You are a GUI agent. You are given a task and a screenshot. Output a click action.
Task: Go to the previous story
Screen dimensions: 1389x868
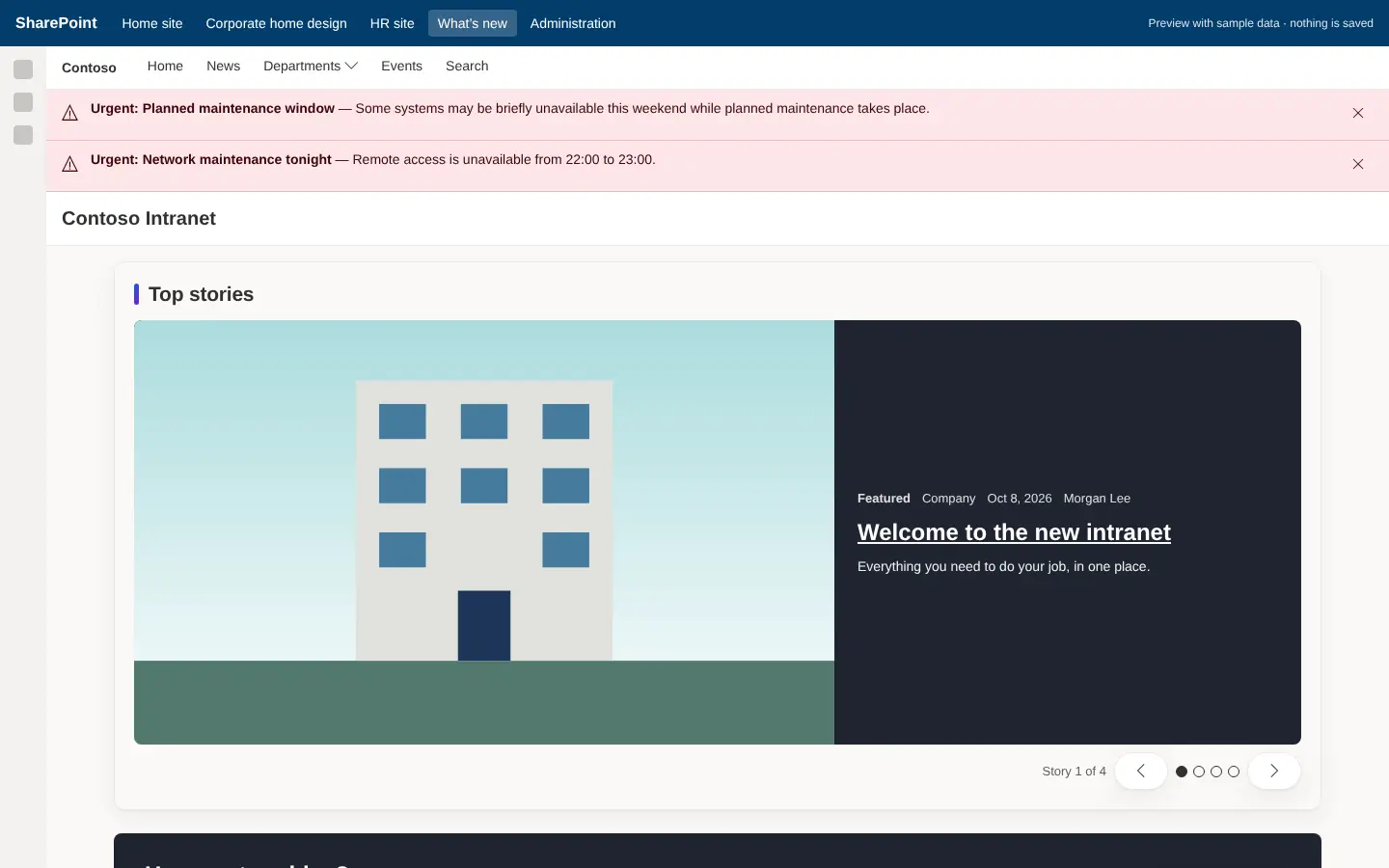click(x=1141, y=772)
